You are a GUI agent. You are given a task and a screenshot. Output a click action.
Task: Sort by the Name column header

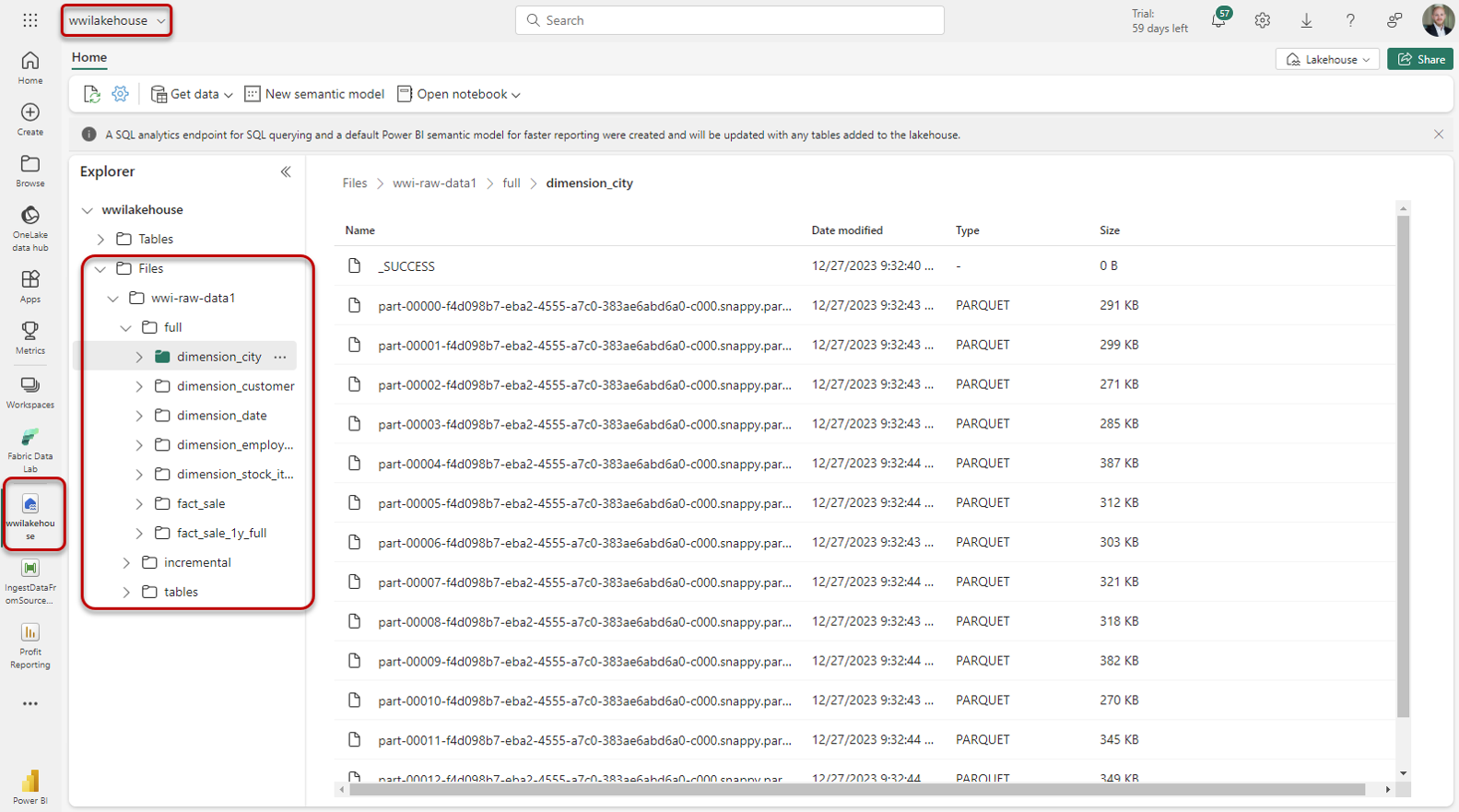[359, 230]
